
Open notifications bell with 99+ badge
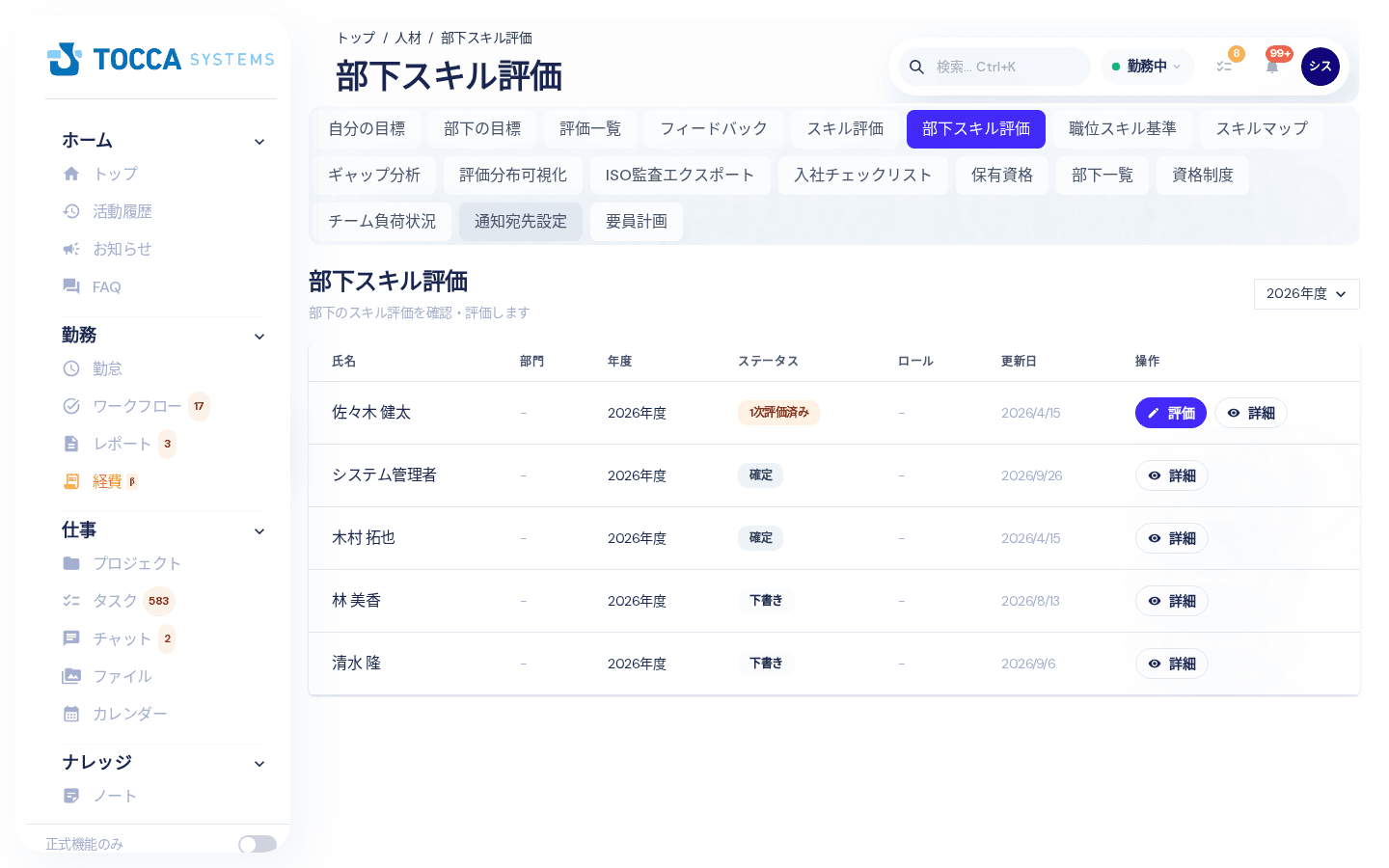click(1272, 67)
